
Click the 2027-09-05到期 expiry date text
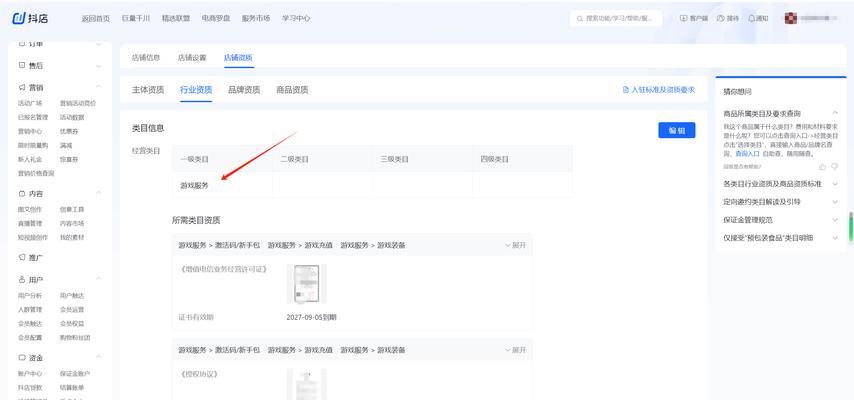pyautogui.click(x=312, y=317)
